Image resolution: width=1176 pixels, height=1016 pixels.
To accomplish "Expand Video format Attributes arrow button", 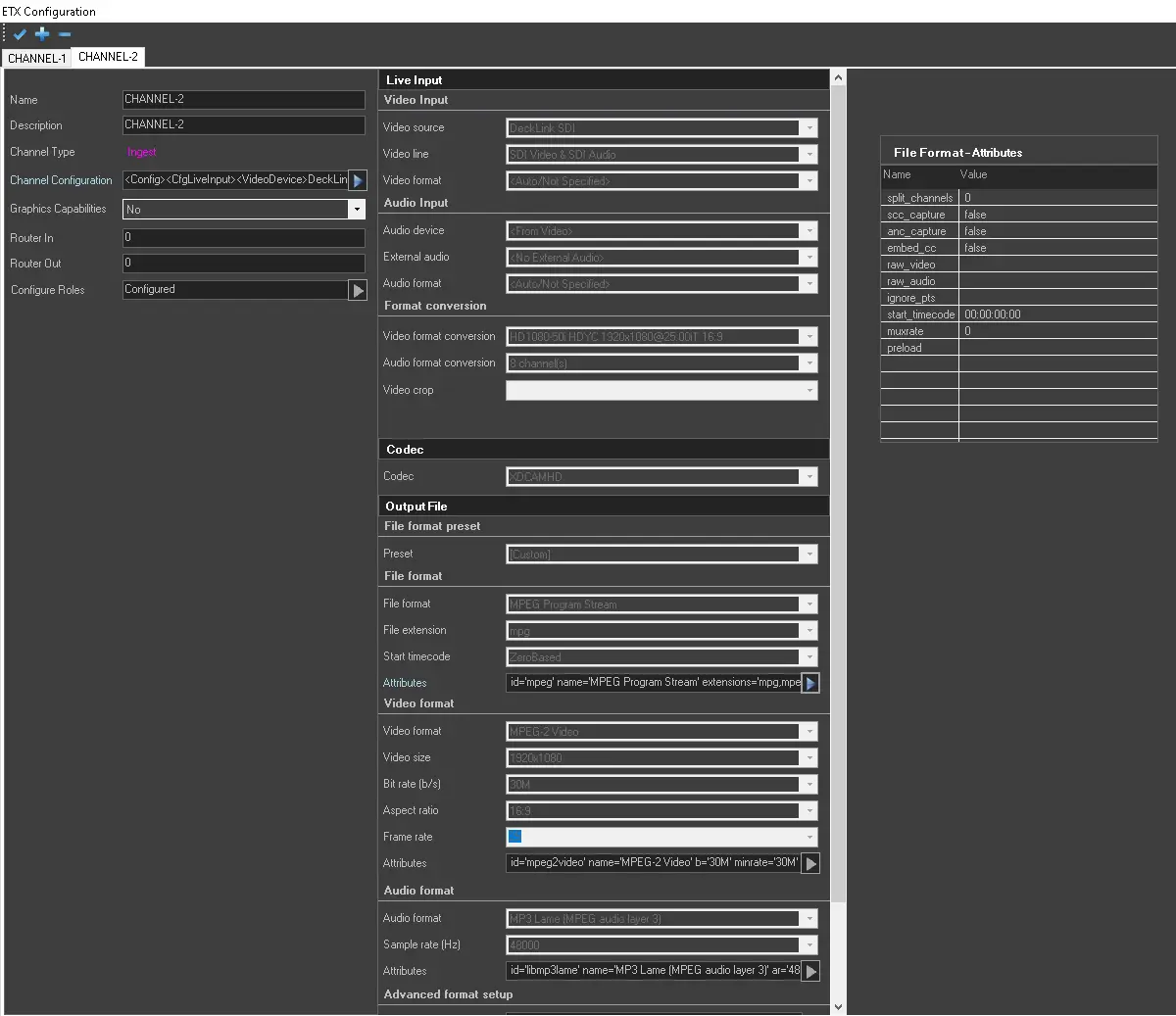I will point(810,863).
